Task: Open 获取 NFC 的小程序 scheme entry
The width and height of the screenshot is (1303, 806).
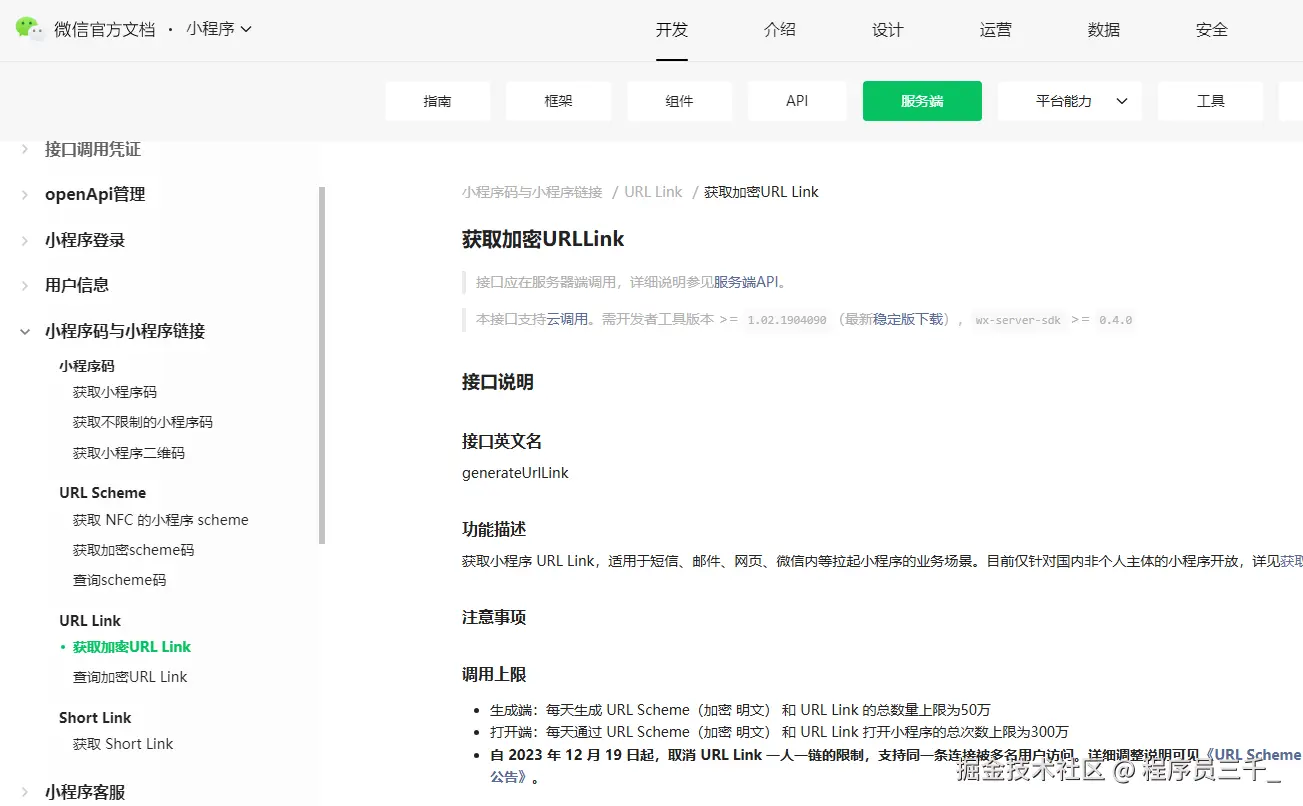Action: [161, 520]
